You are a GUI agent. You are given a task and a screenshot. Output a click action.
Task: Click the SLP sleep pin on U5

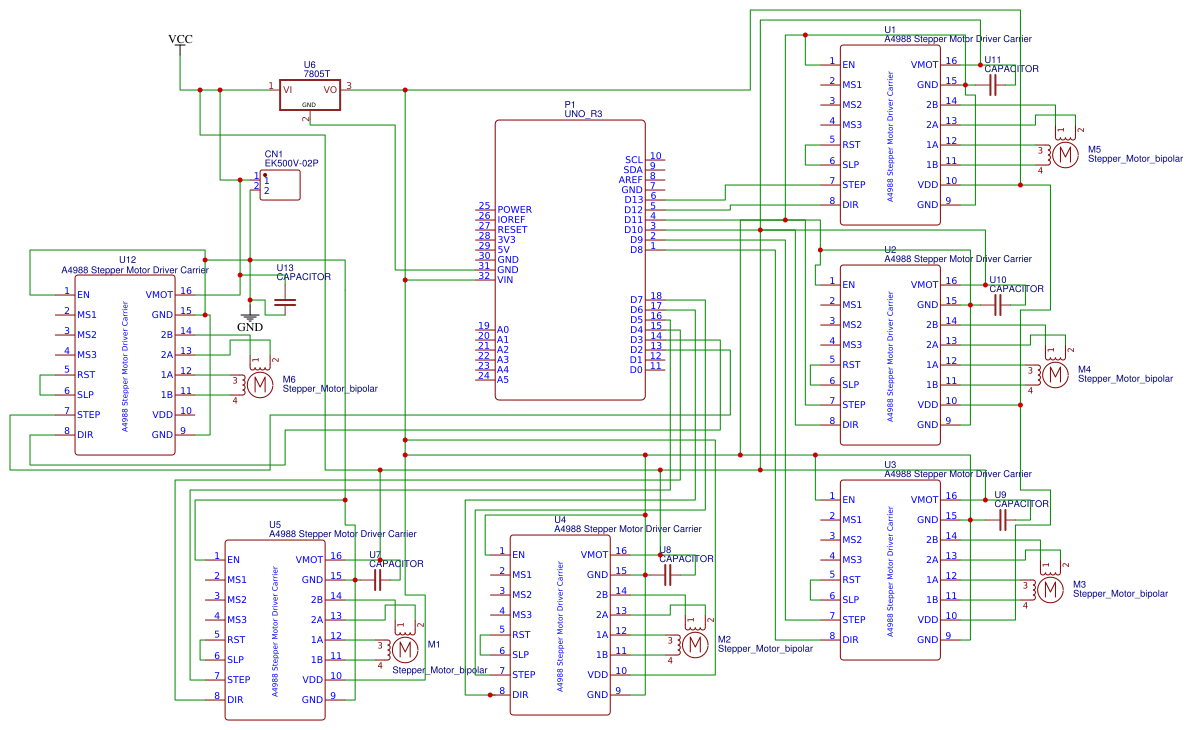click(x=233, y=659)
